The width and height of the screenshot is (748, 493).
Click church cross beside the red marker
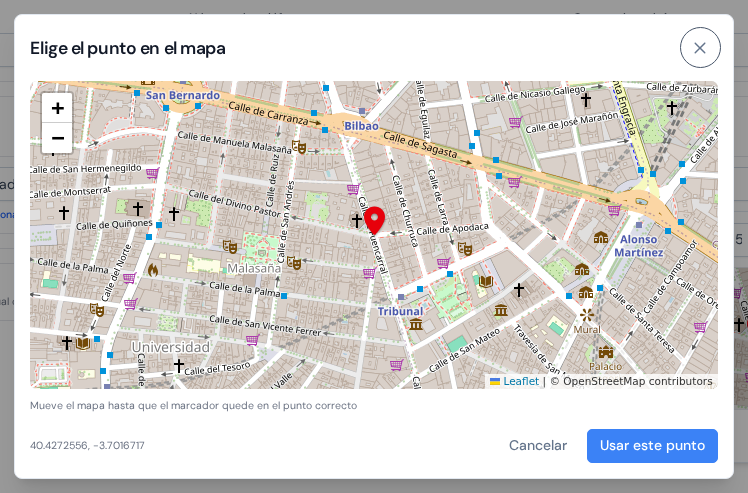(x=357, y=220)
